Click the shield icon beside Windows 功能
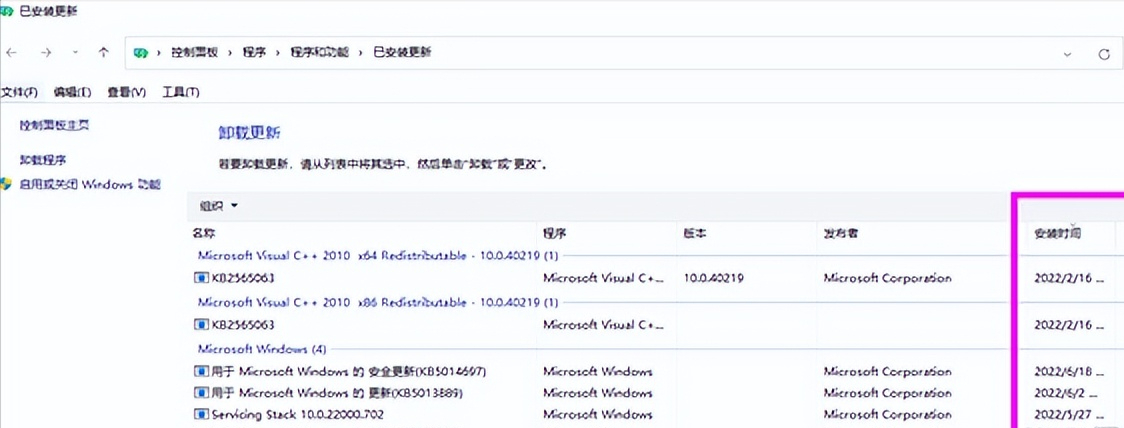This screenshot has width=1124, height=428. 6,184
